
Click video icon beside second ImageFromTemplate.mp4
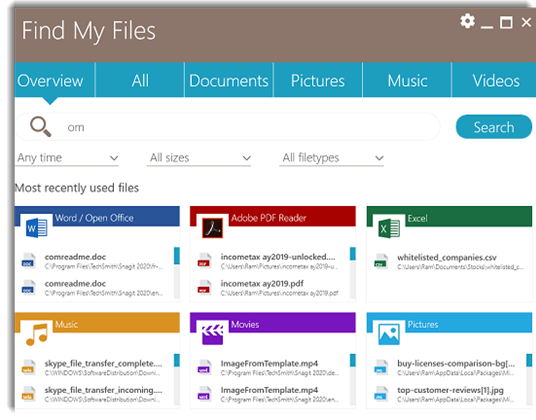tap(204, 393)
